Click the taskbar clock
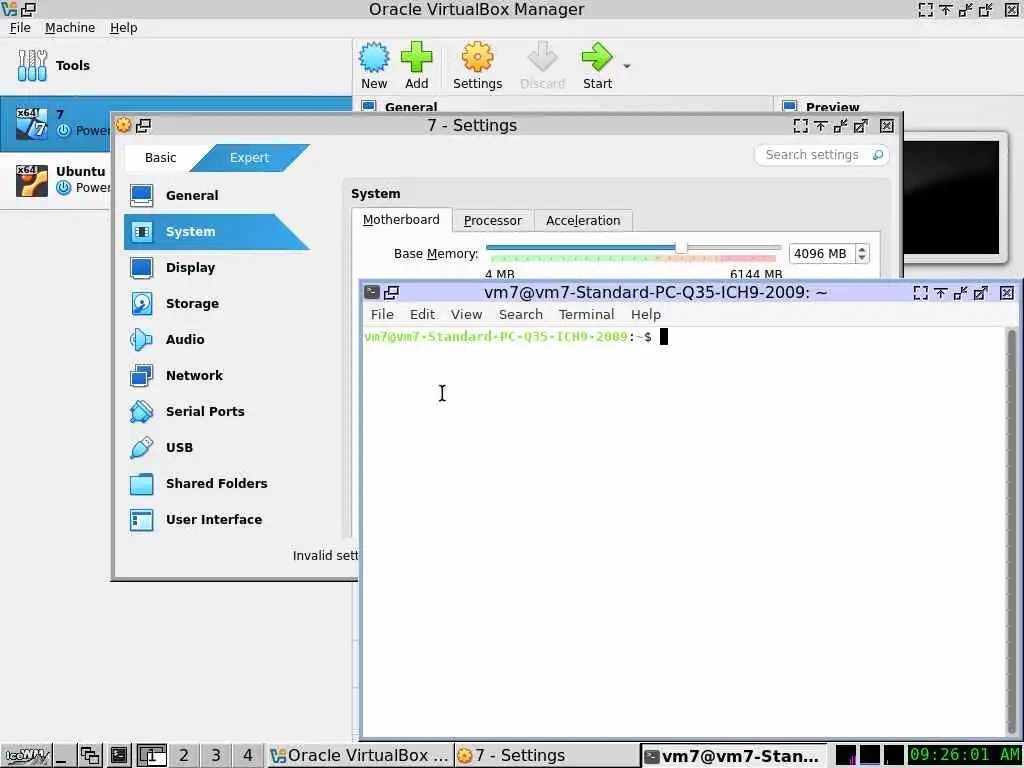 click(x=964, y=755)
